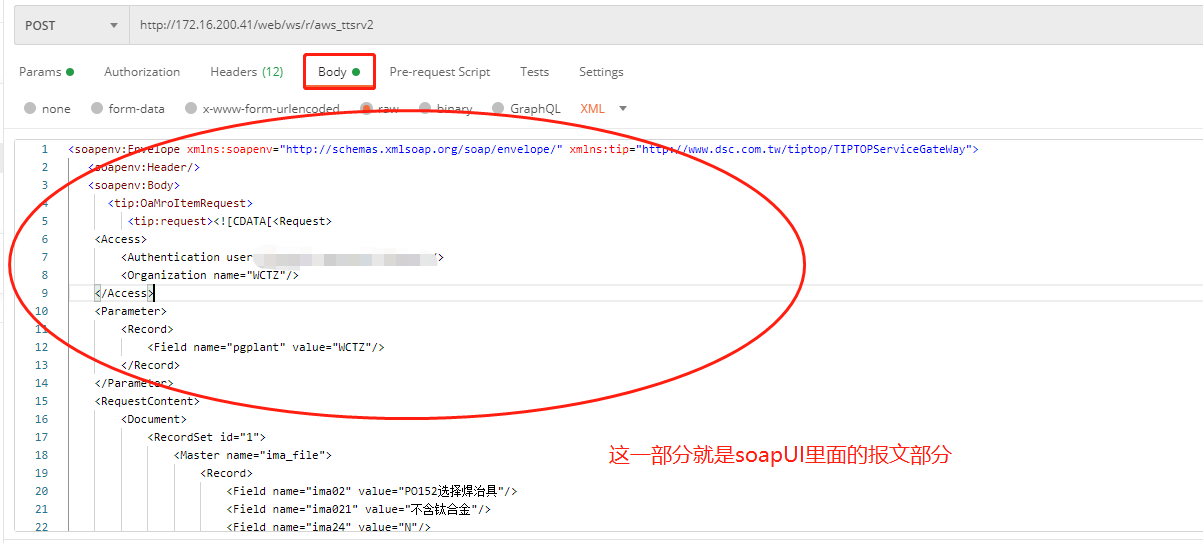
Task: Click the closing /Parameter tag line
Action: 134,383
